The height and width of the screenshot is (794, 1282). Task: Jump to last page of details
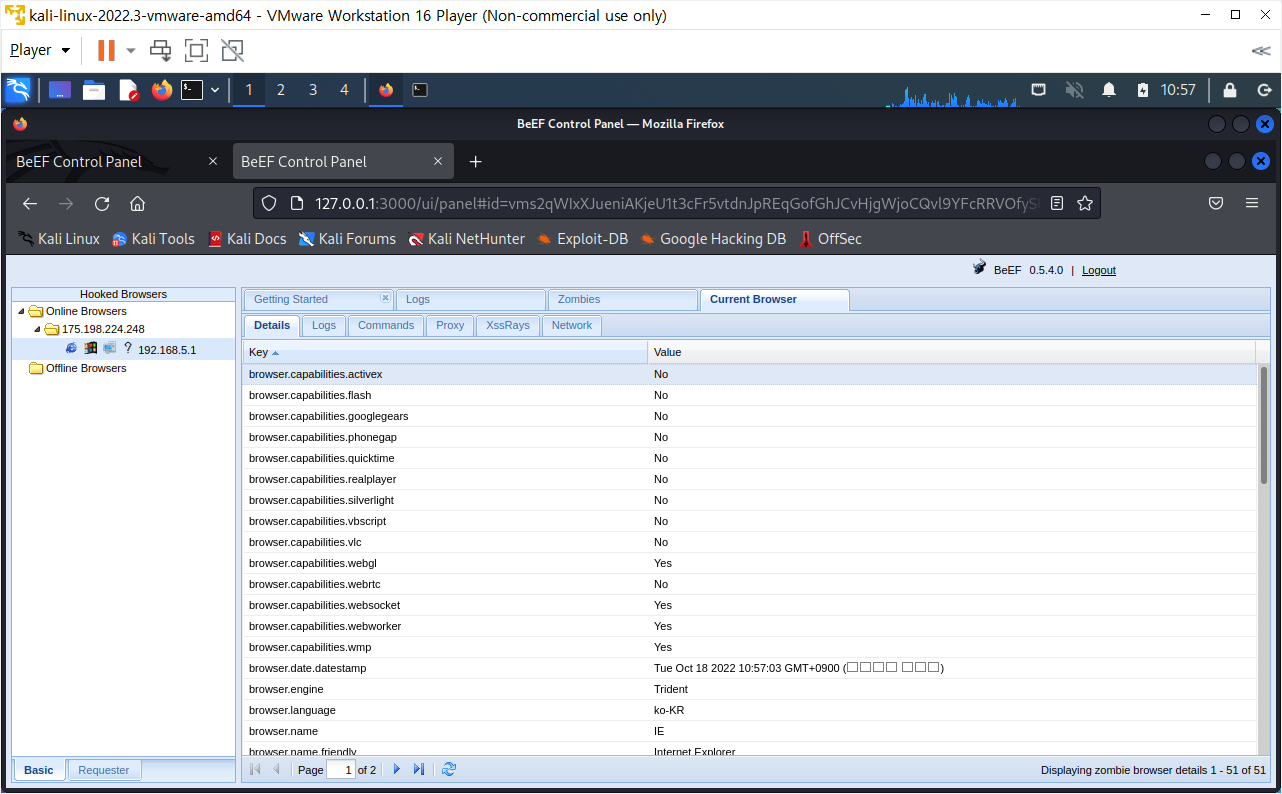[x=419, y=769]
